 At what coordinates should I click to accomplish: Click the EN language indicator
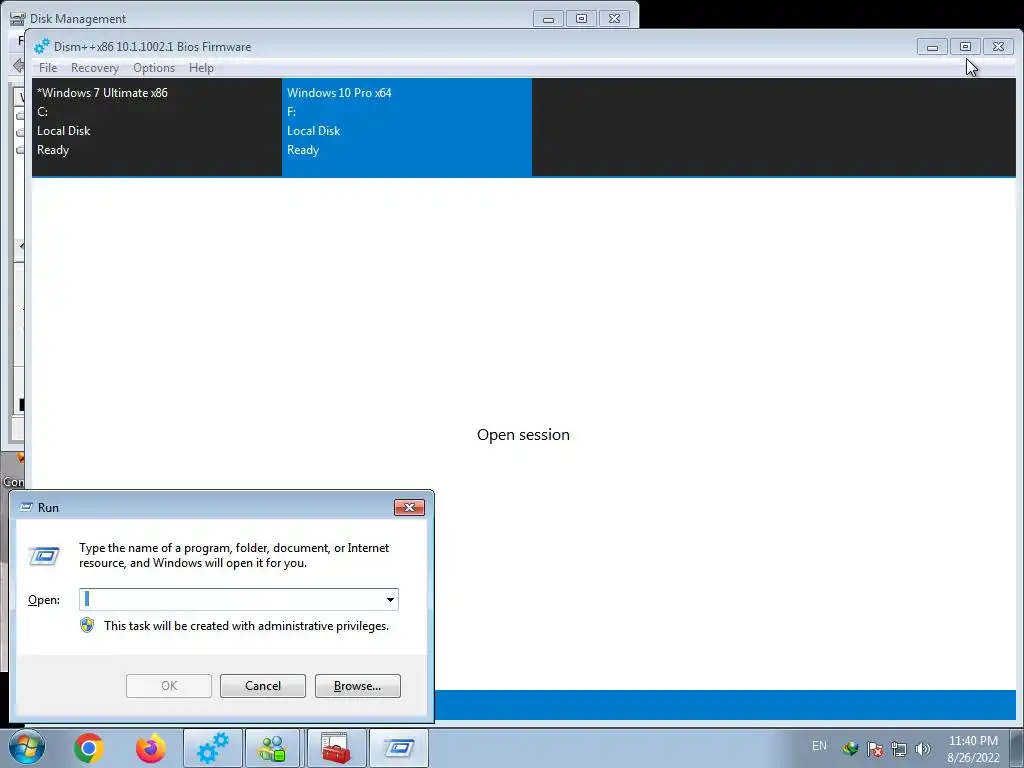[x=819, y=746]
